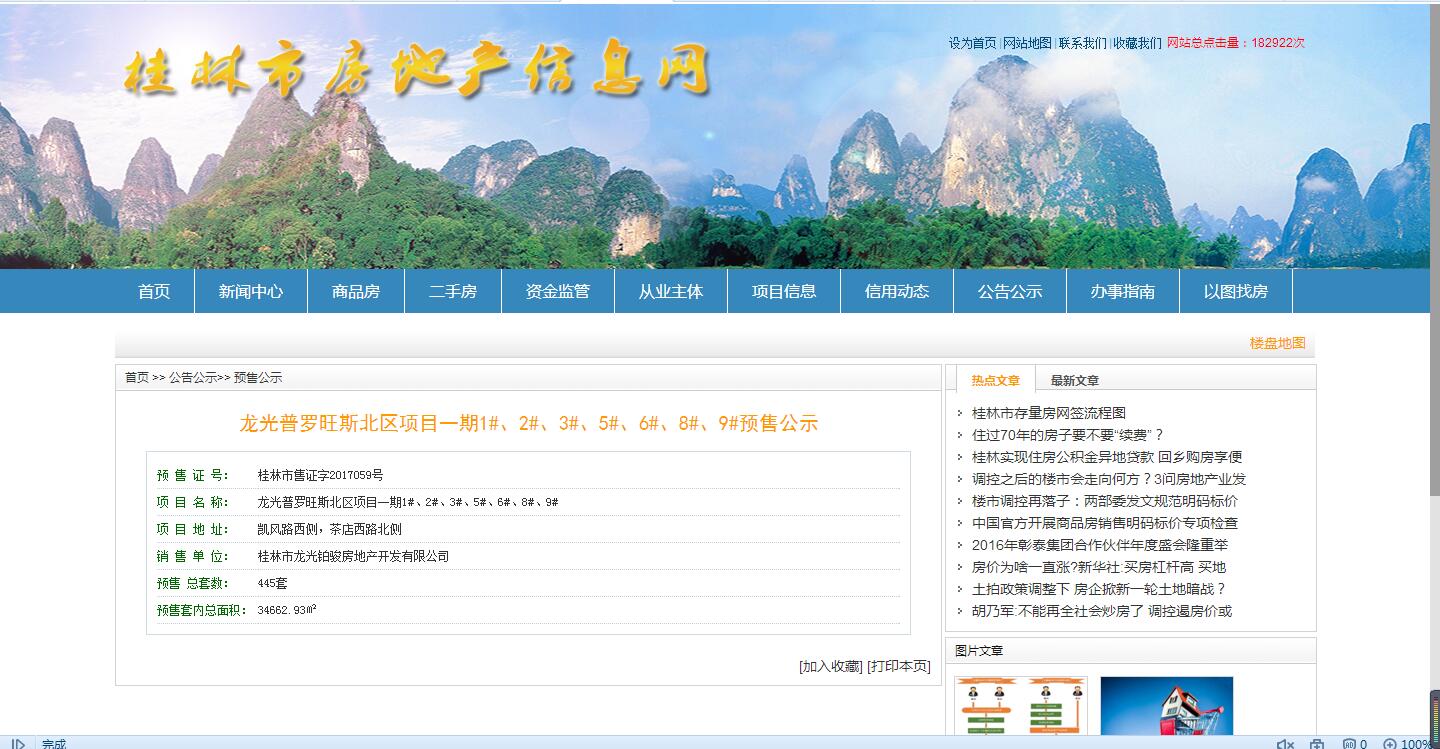
Task: Click the 预售公示 breadcrumb text
Action: 258,377
